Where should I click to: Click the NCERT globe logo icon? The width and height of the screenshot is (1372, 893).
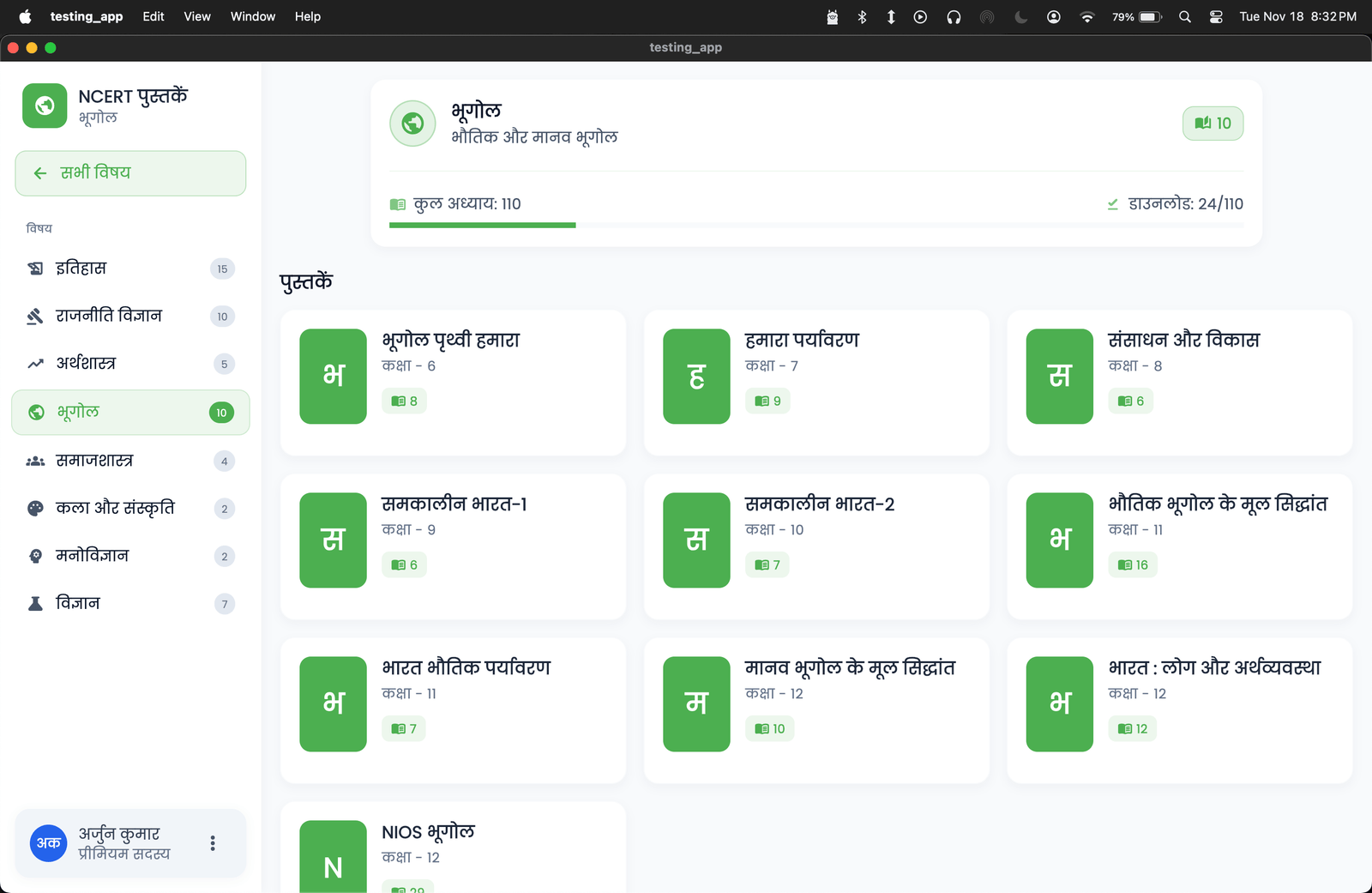pos(45,106)
